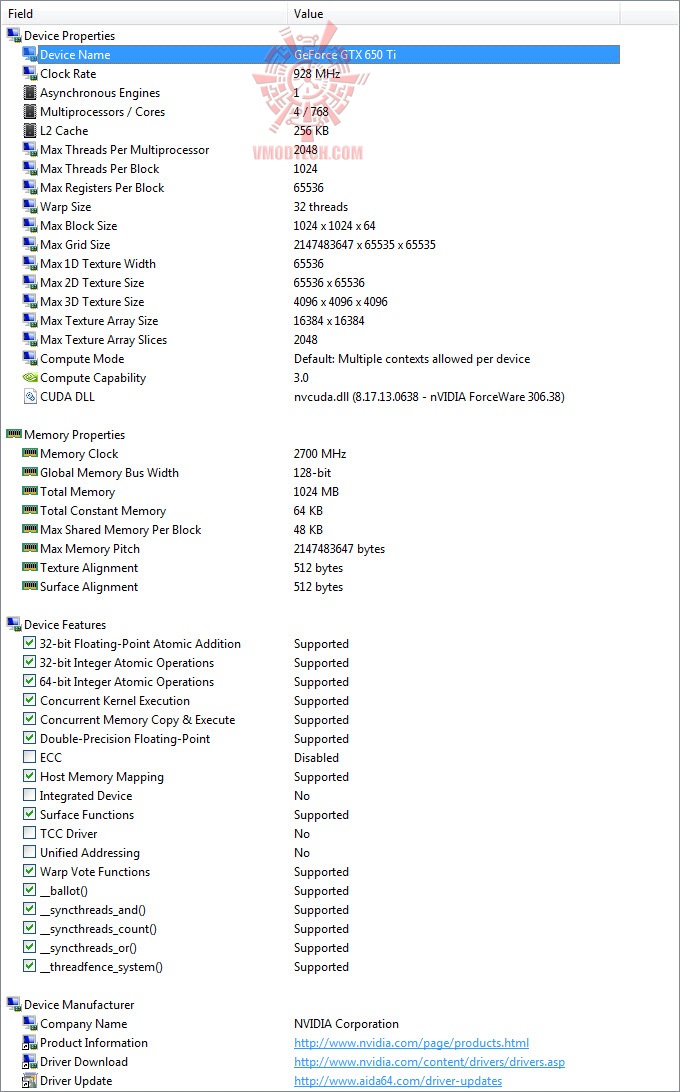
Task: Click the Warp Size row icon
Action: 29,206
